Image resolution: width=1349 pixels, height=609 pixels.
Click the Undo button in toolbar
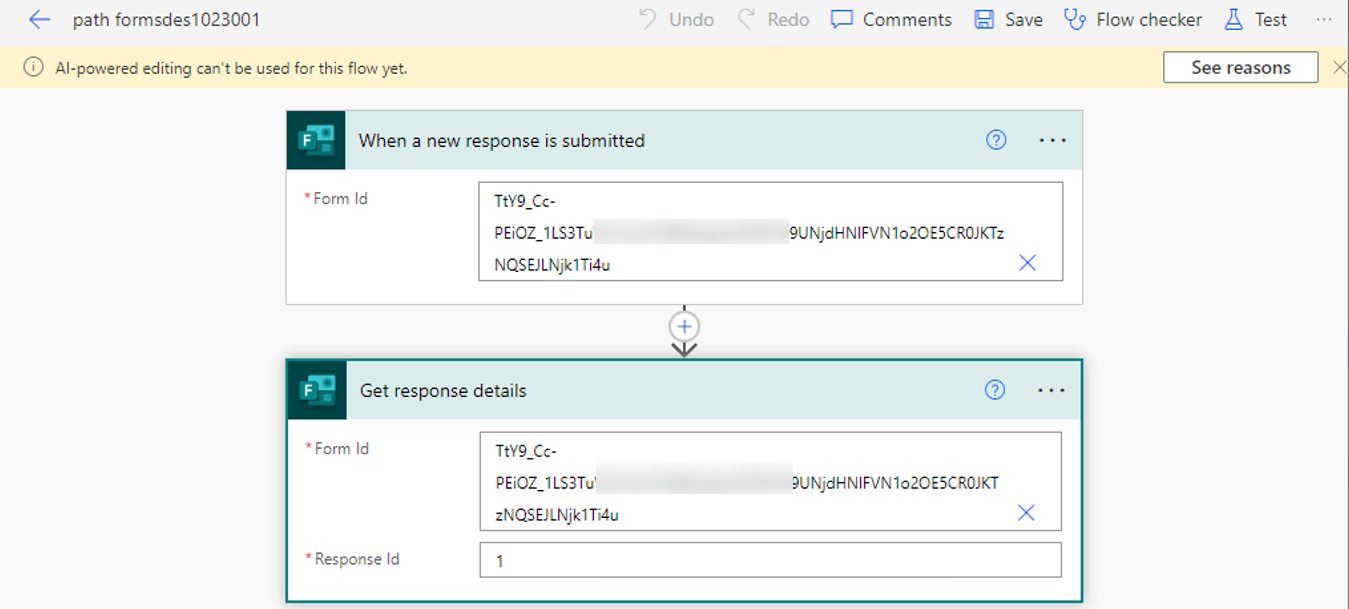677,20
